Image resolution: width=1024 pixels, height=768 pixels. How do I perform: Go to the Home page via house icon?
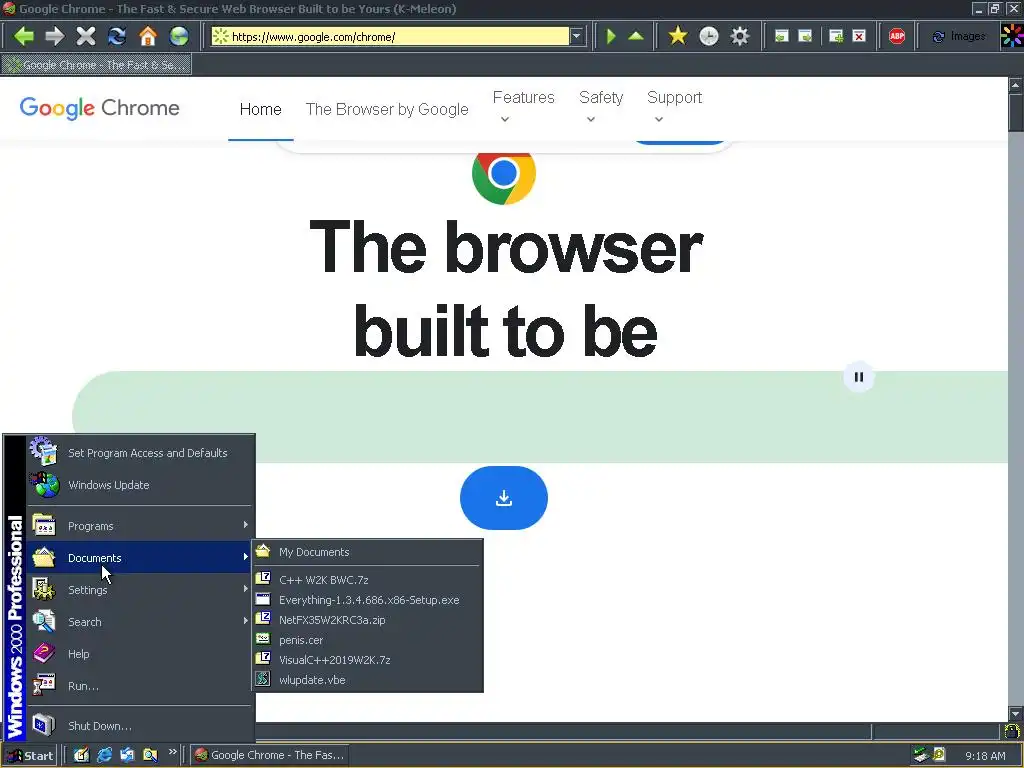[x=148, y=36]
